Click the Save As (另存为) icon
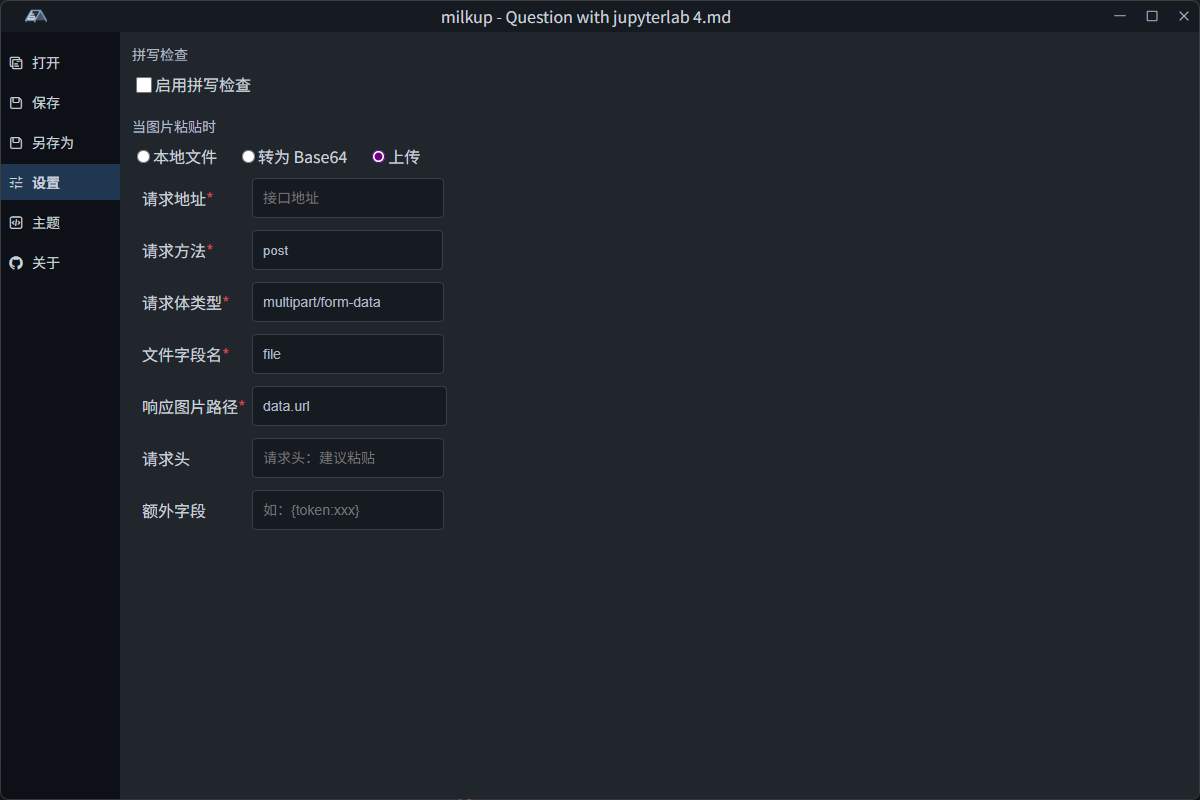Image resolution: width=1200 pixels, height=800 pixels. click(x=15, y=143)
